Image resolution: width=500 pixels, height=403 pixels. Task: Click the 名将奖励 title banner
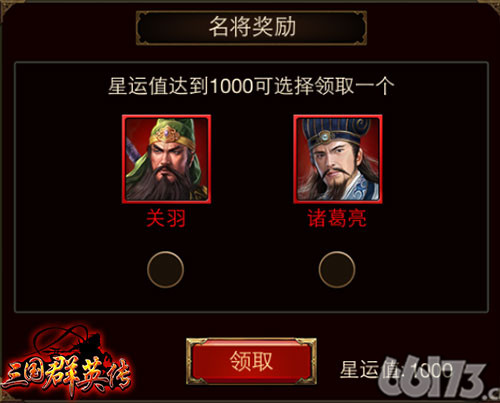point(252,28)
